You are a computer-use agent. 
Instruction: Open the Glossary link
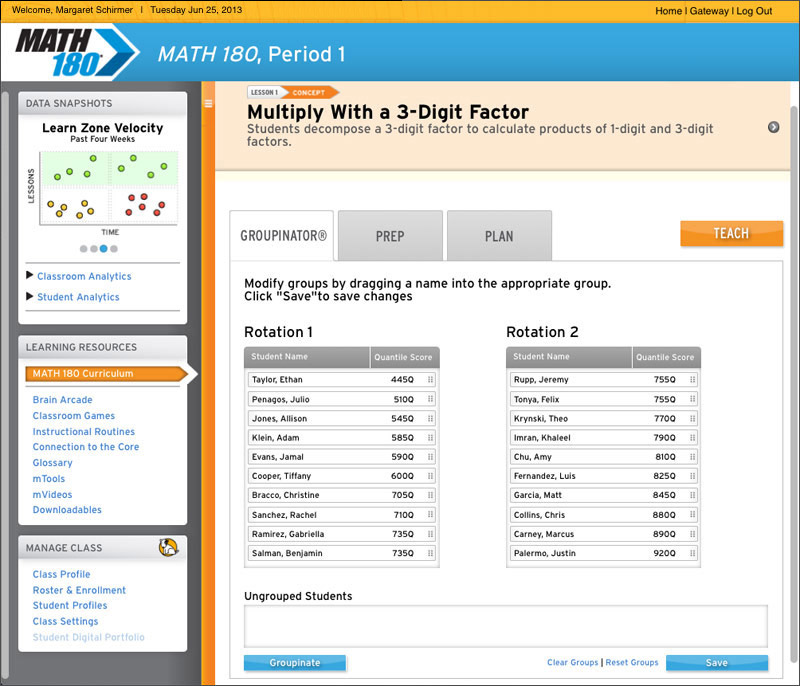pyautogui.click(x=53, y=463)
